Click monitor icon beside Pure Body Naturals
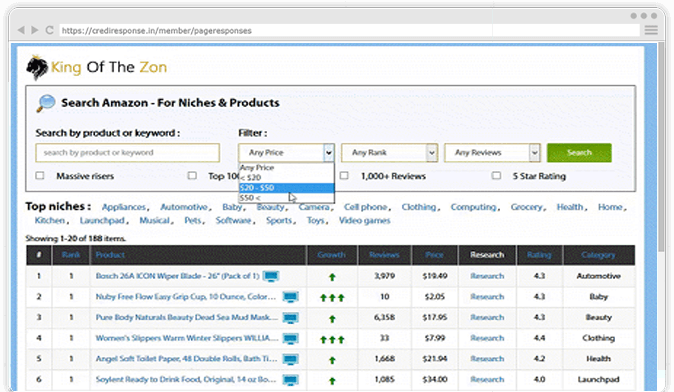The height and width of the screenshot is (392, 674). point(290,318)
